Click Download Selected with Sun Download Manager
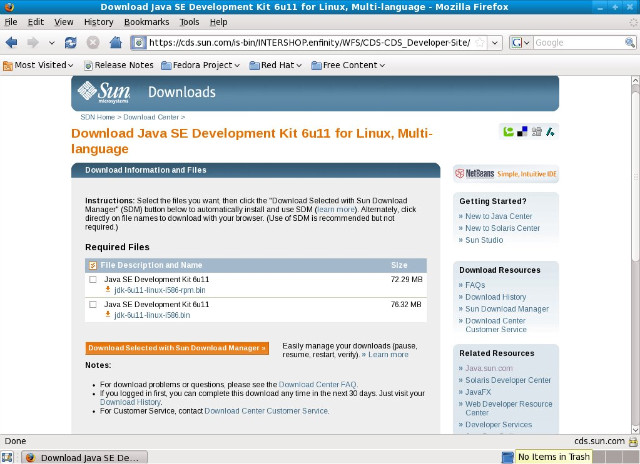The width and height of the screenshot is (640, 464). click(177, 348)
